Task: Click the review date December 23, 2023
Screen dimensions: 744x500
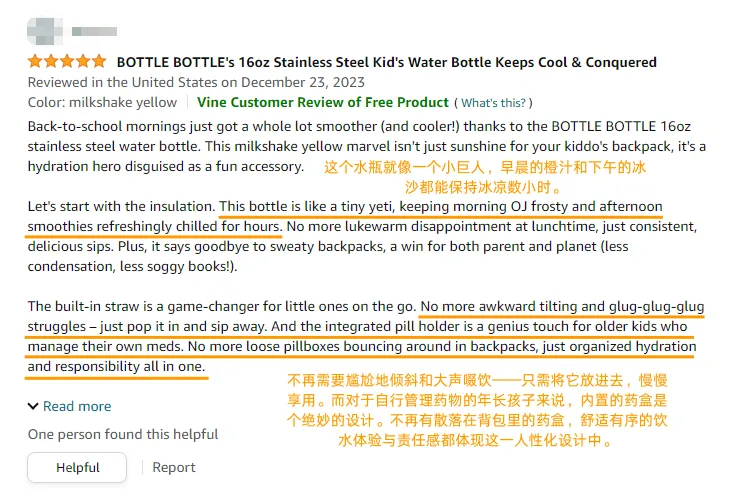Action: point(196,82)
